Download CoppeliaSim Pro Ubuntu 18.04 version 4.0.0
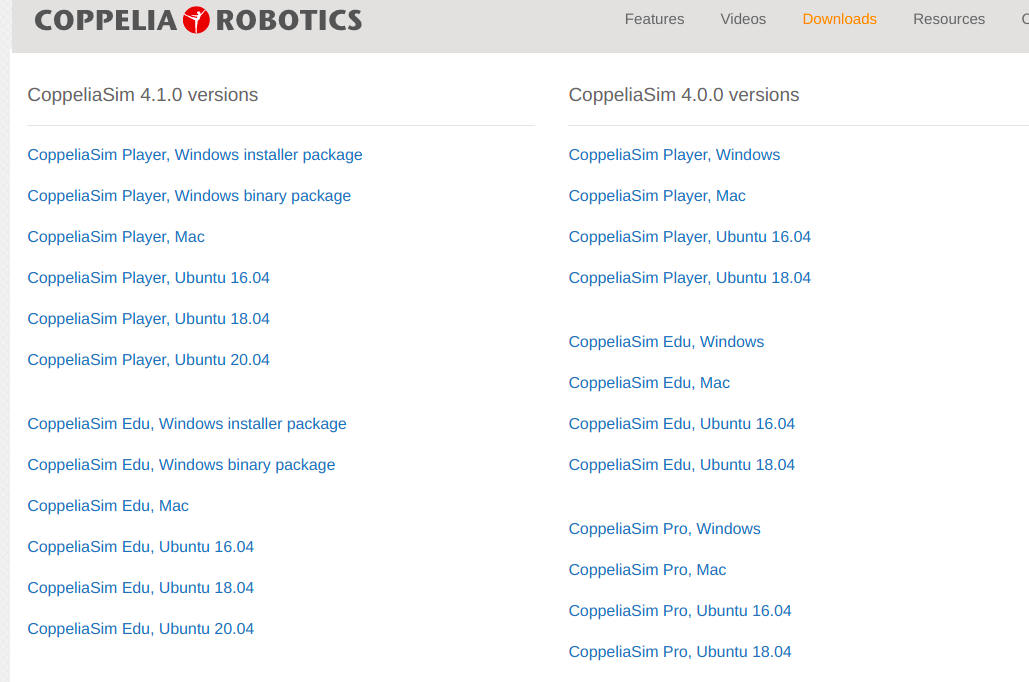 click(679, 652)
